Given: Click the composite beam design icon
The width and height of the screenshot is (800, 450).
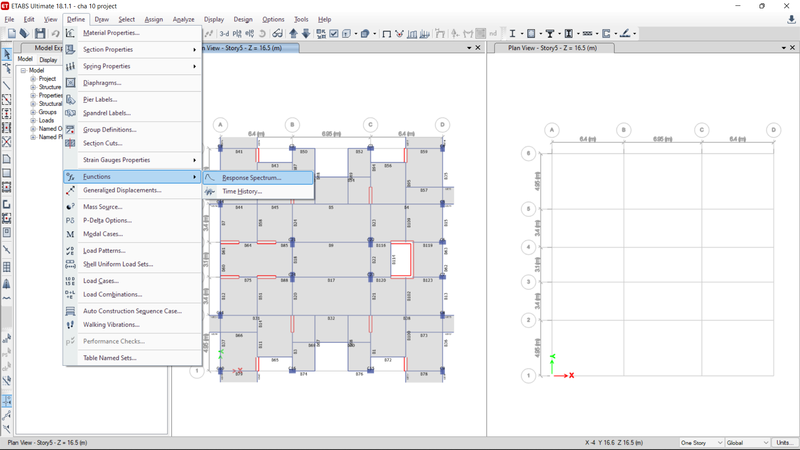Looking at the screenshot, I should click(x=550, y=34).
